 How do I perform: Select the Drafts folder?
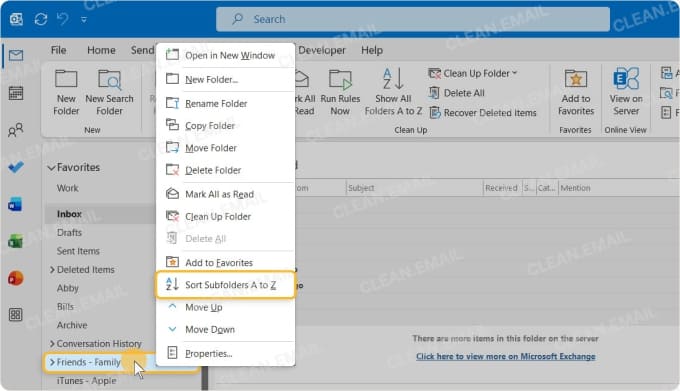pyautogui.click(x=69, y=232)
